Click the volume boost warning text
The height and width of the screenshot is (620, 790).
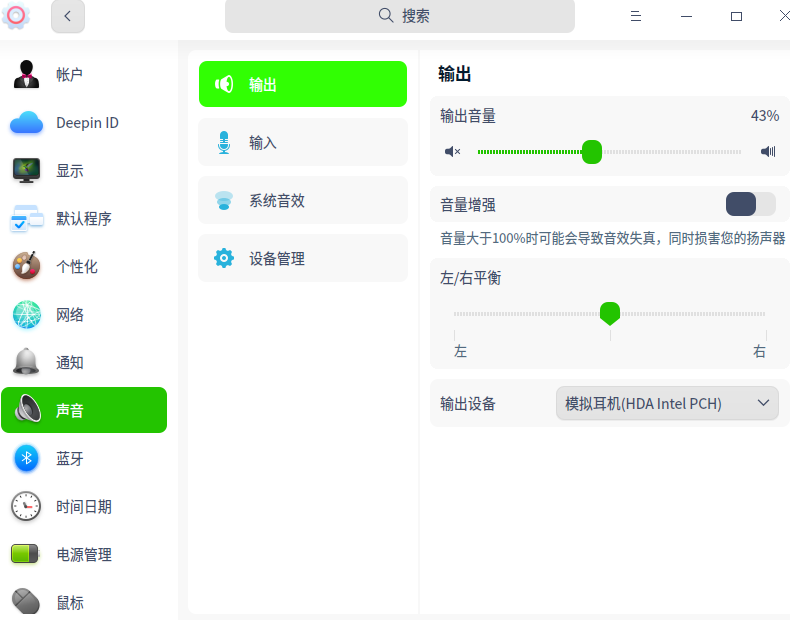pyautogui.click(x=613, y=238)
